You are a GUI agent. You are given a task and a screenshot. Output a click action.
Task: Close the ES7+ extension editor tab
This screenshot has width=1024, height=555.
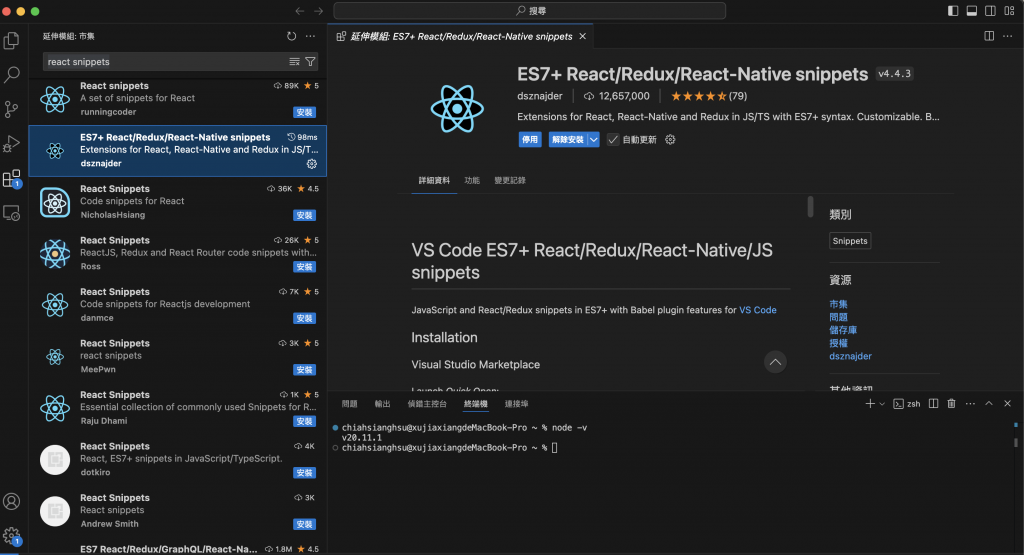(x=582, y=37)
